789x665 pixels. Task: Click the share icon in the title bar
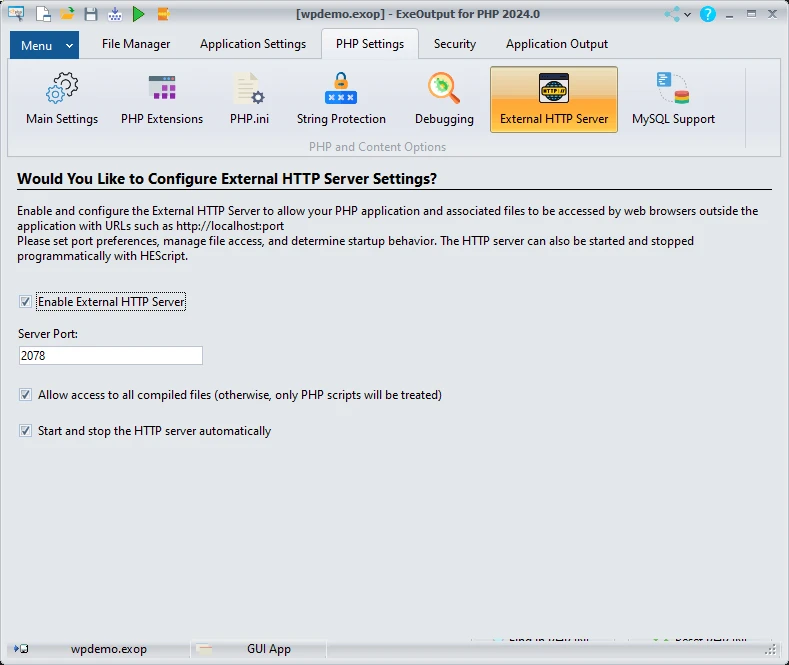tap(672, 14)
